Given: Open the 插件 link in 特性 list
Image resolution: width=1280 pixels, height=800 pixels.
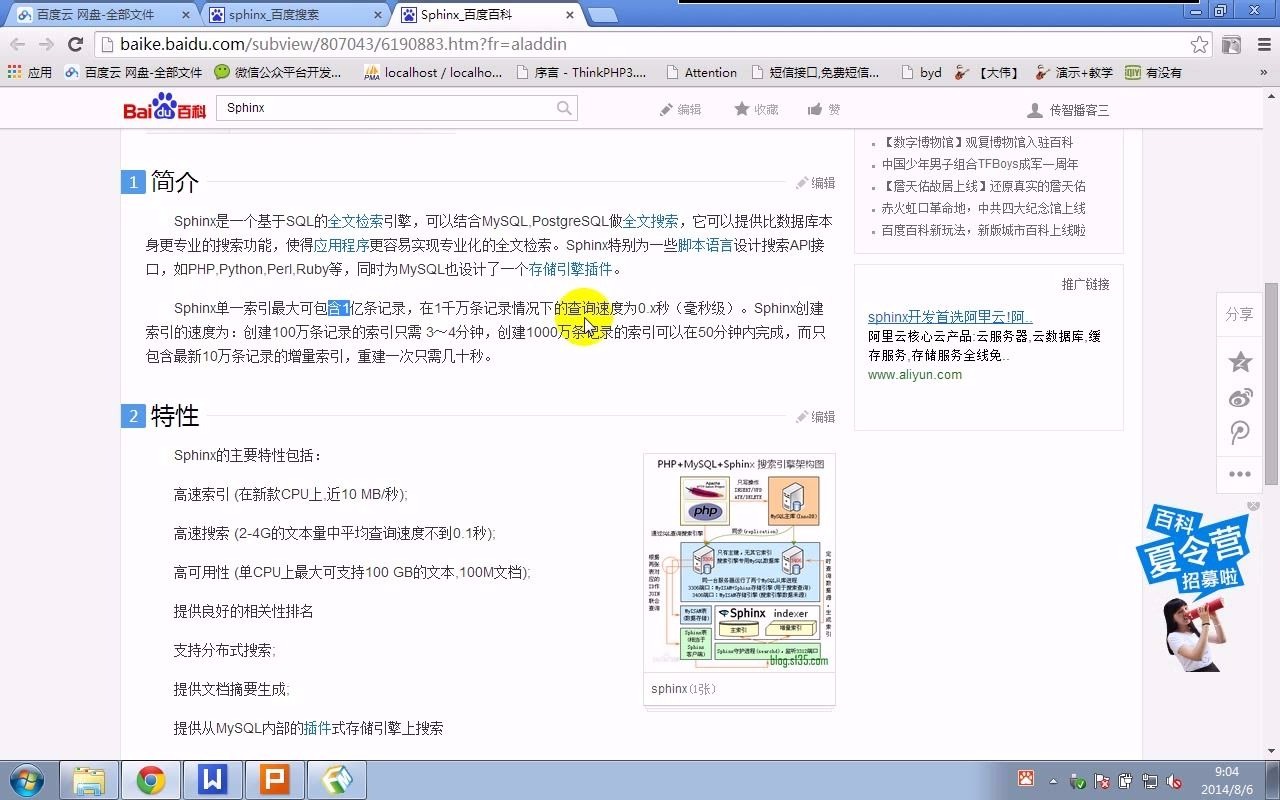Looking at the screenshot, I should (x=317, y=728).
